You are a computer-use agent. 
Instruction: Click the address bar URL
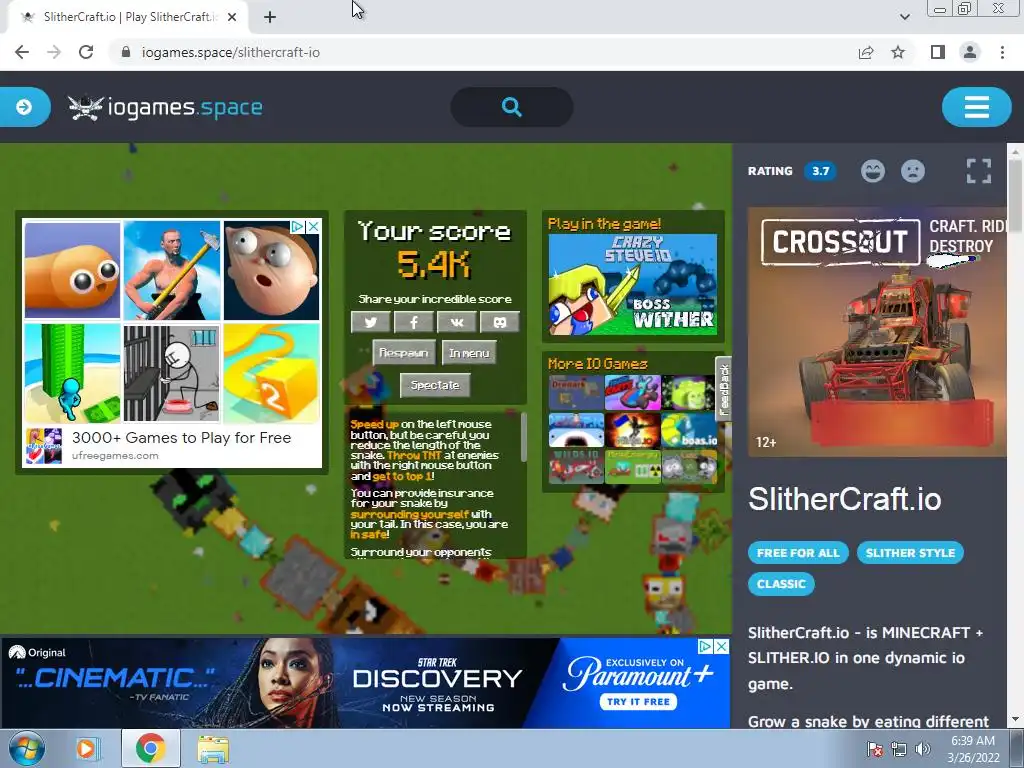[x=231, y=52]
